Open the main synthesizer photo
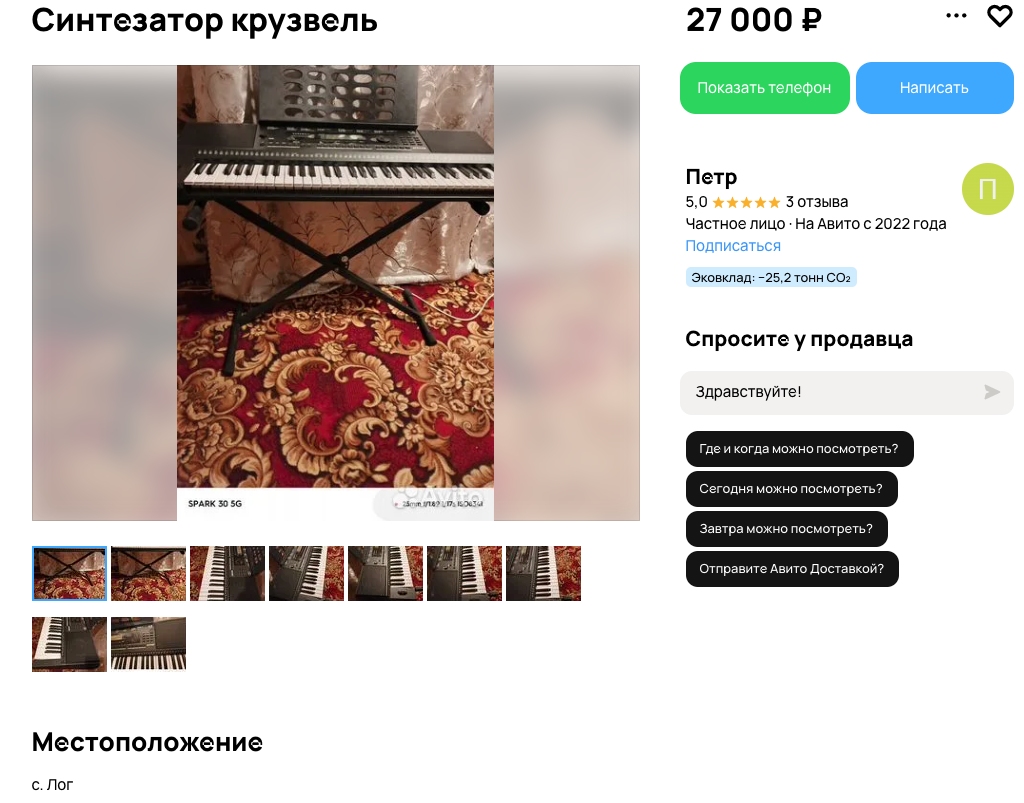Screen dimensions: 1024x803 (x=336, y=292)
